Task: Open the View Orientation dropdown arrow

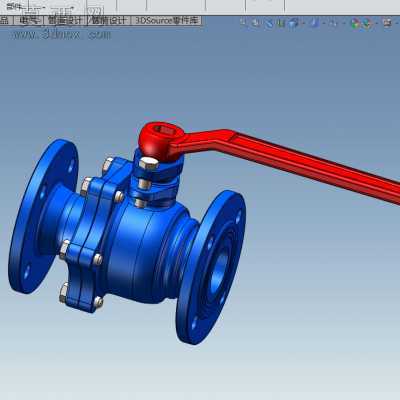Action: coord(303,23)
